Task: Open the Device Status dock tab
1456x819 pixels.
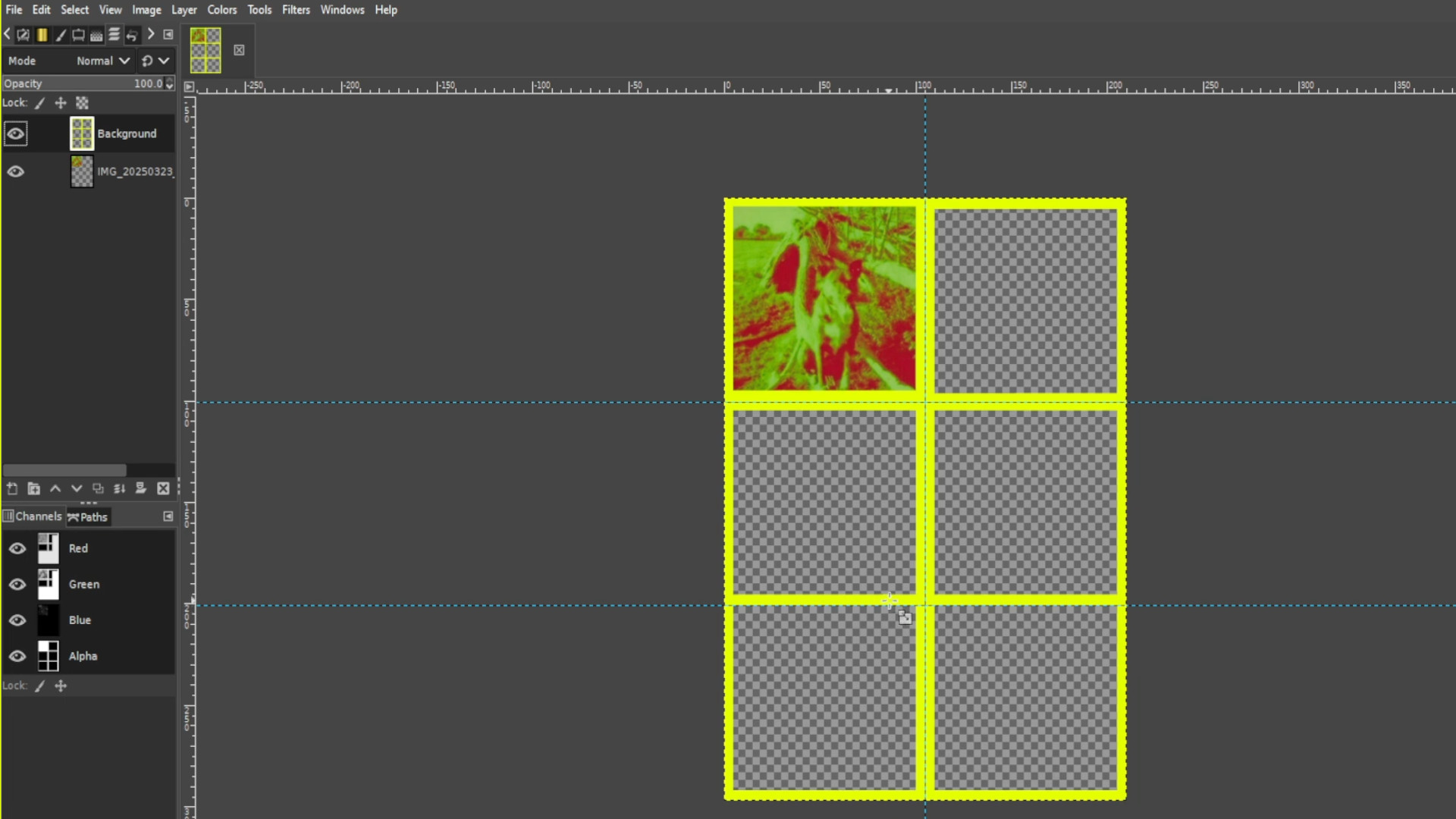Action: pyautogui.click(x=79, y=35)
